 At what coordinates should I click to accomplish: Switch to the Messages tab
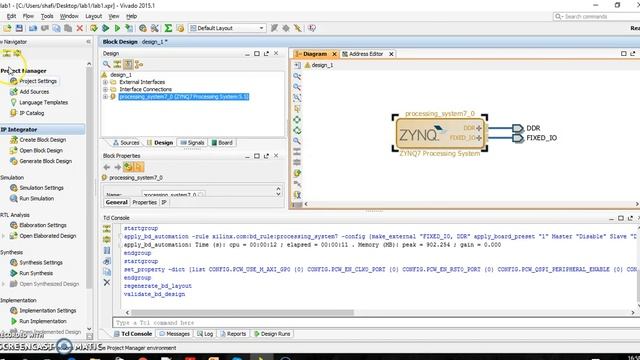coord(175,334)
